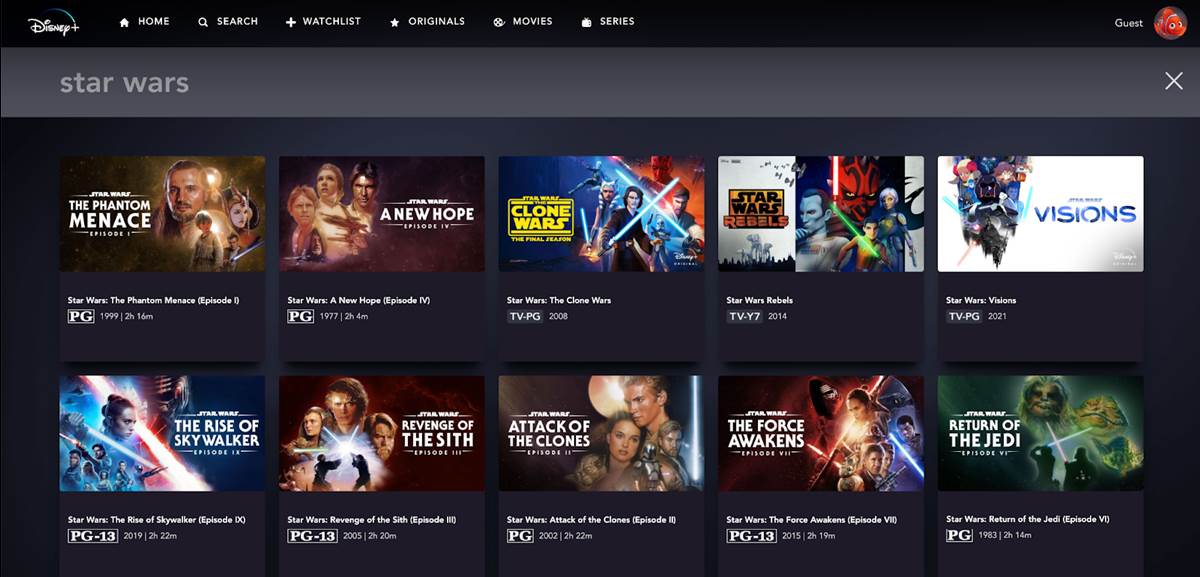Click the Originals star icon
The width and height of the screenshot is (1200, 577).
tap(395, 22)
